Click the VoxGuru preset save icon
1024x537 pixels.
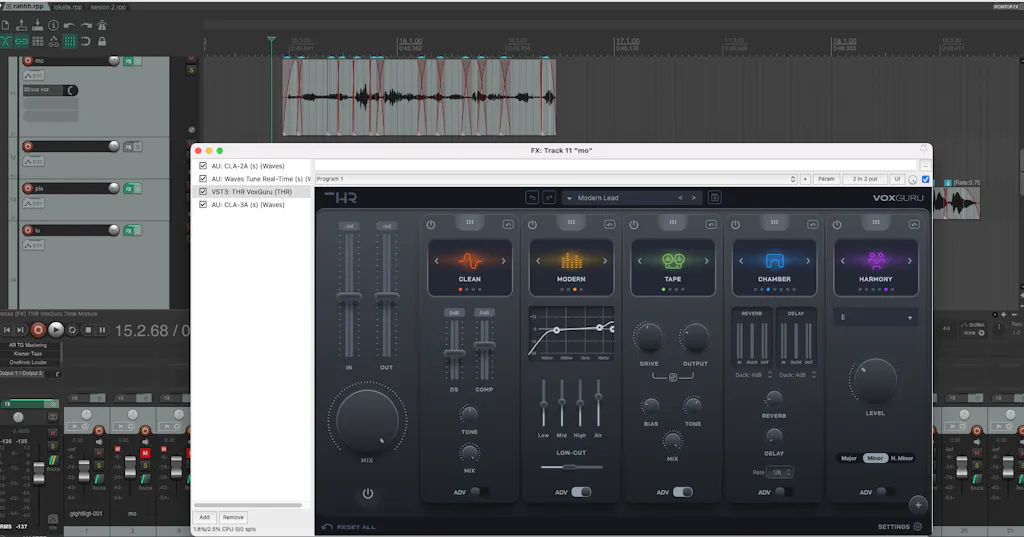tap(714, 198)
